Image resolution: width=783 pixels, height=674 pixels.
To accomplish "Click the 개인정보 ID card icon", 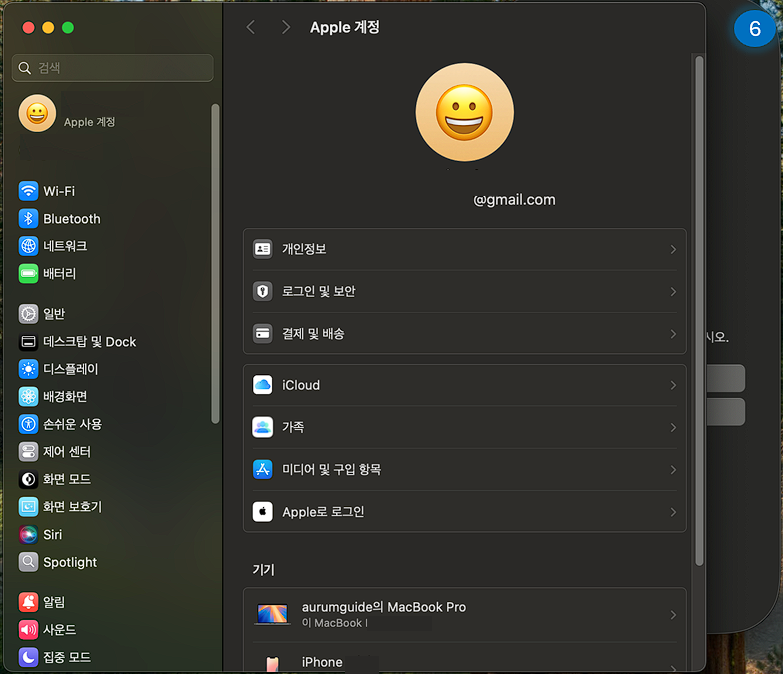I will tap(263, 249).
